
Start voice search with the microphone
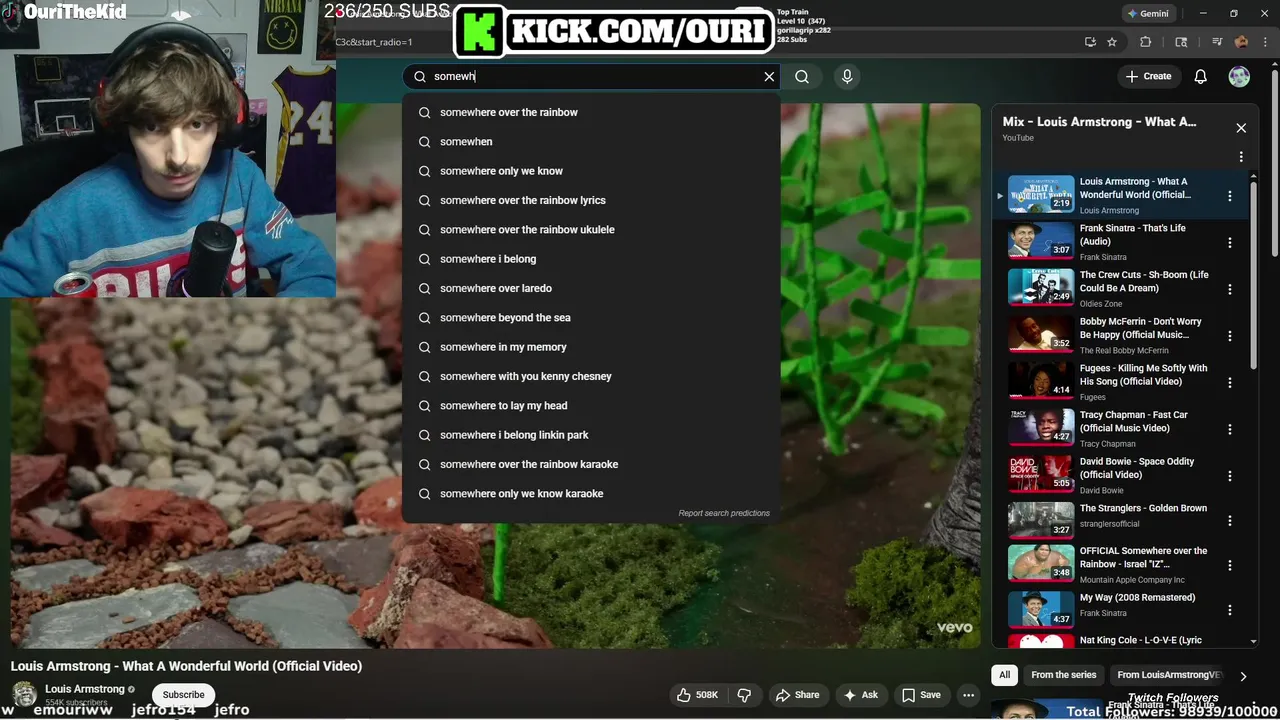[847, 76]
